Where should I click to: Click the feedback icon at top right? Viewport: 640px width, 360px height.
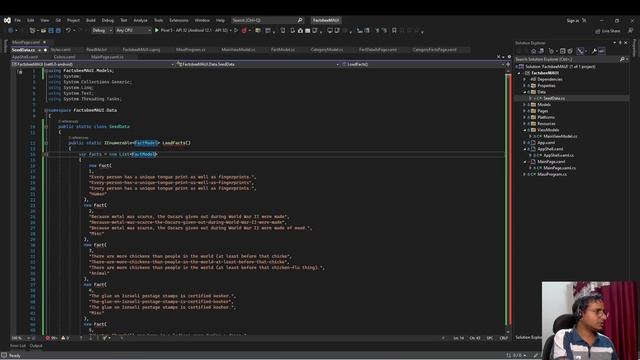[x=631, y=31]
